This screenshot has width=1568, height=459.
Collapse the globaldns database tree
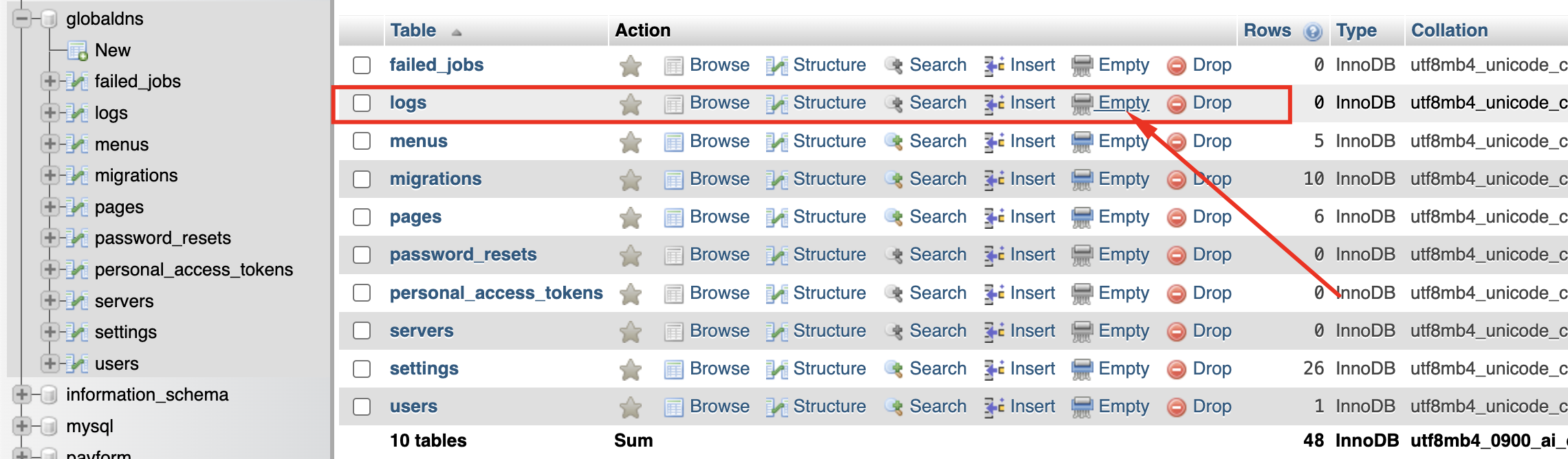point(22,19)
